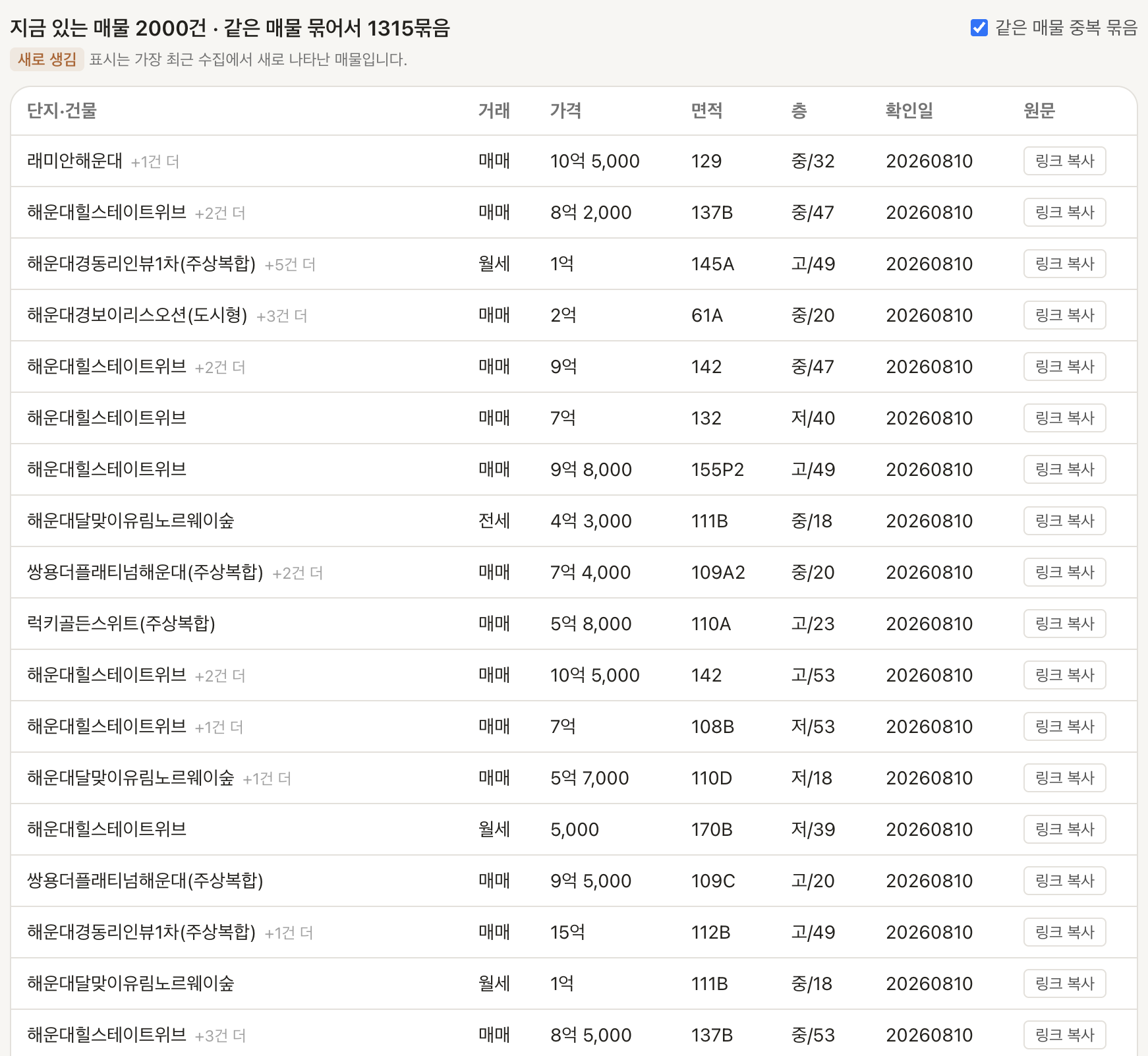Click 링크 복사 in the 15억 row
The image size is (1148, 1056).
(1064, 932)
